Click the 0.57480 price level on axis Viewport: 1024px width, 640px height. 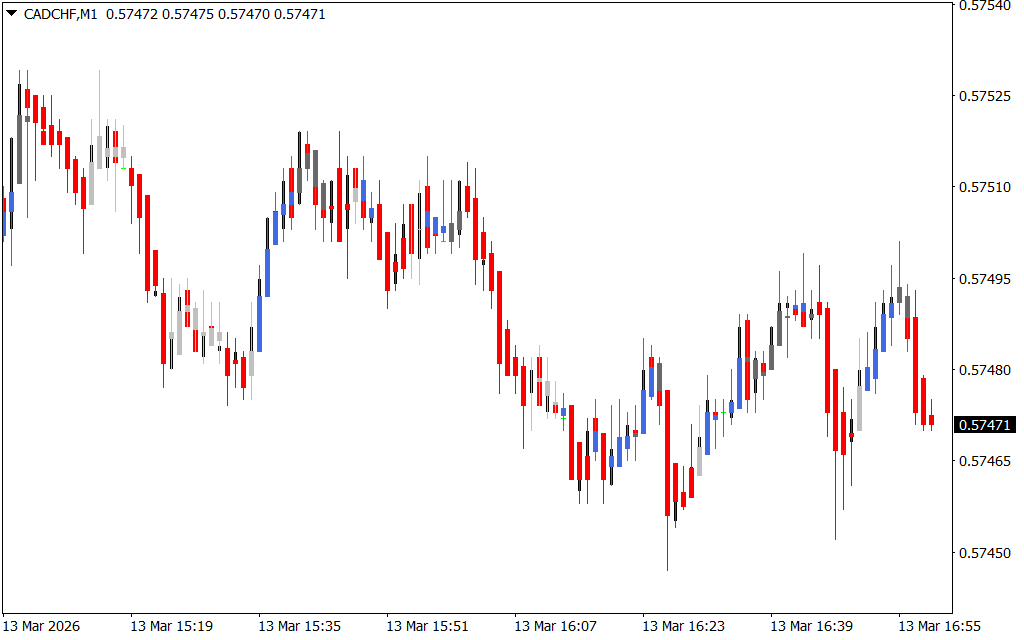coord(985,370)
